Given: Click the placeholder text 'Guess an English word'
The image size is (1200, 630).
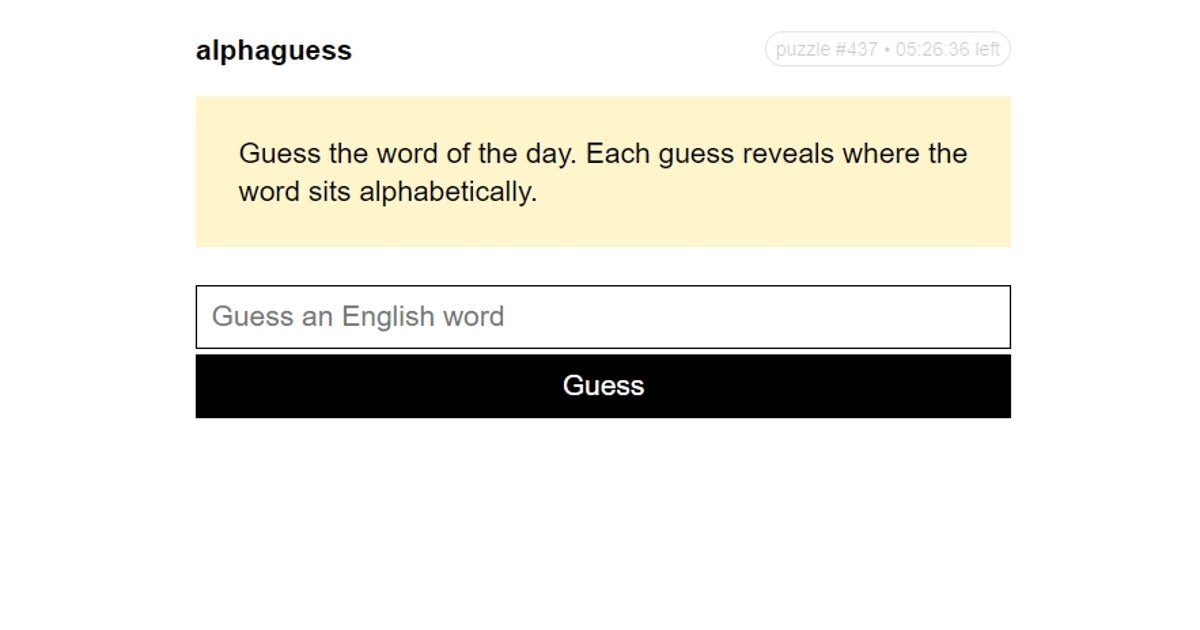Looking at the screenshot, I should [x=358, y=317].
